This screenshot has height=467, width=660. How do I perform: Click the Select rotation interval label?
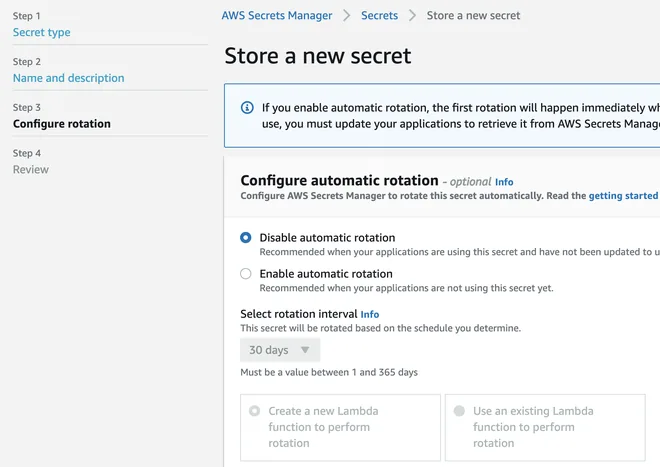pos(298,314)
